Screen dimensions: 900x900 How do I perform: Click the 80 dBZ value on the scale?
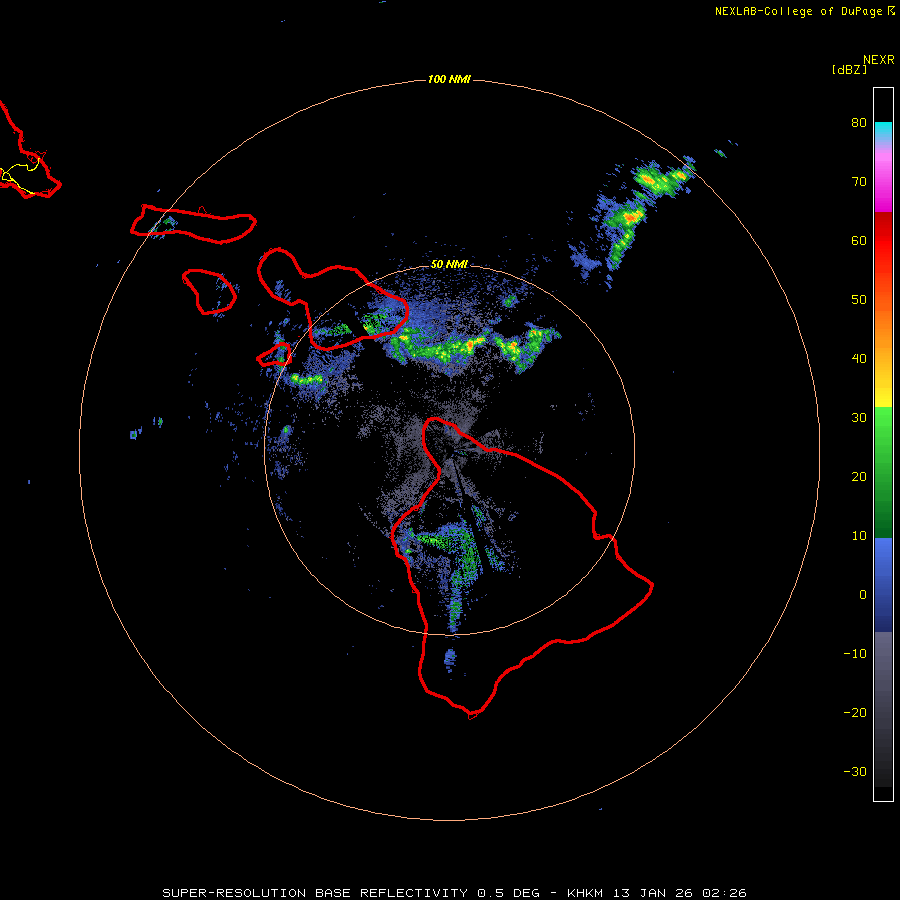coord(859,122)
